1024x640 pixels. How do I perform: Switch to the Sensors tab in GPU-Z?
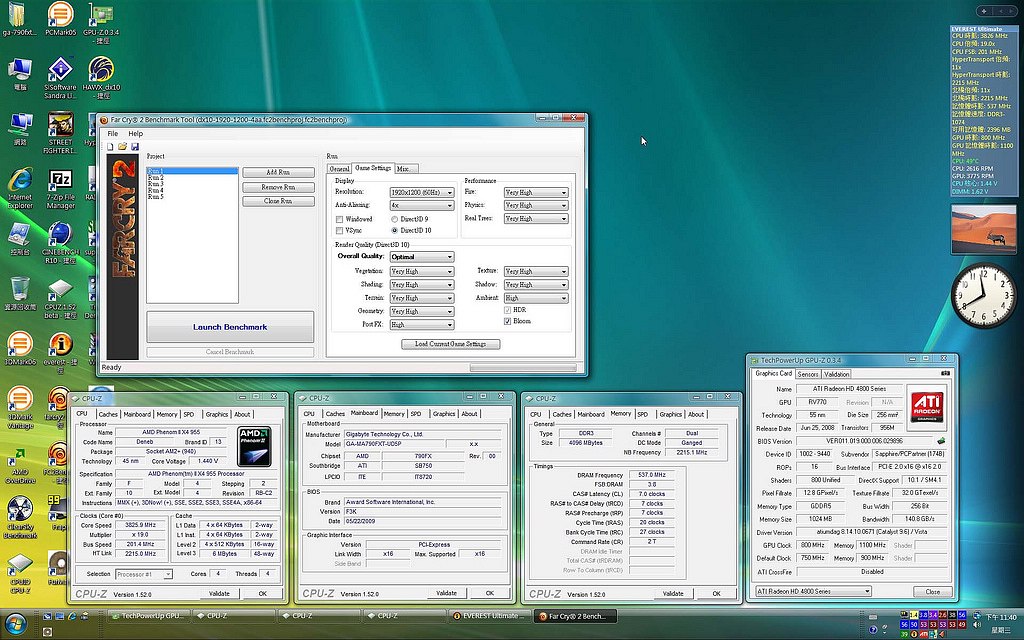(x=808, y=375)
